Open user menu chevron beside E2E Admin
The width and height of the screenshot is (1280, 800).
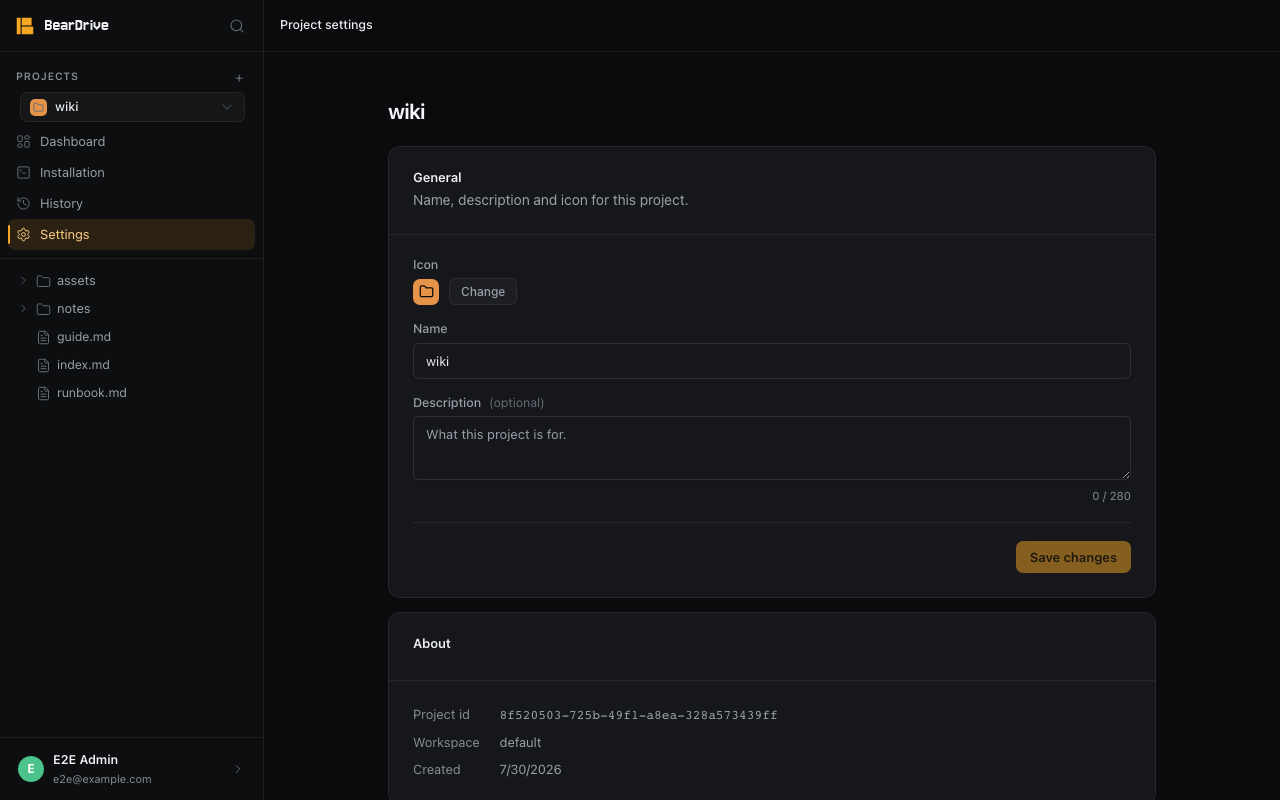[x=238, y=769]
